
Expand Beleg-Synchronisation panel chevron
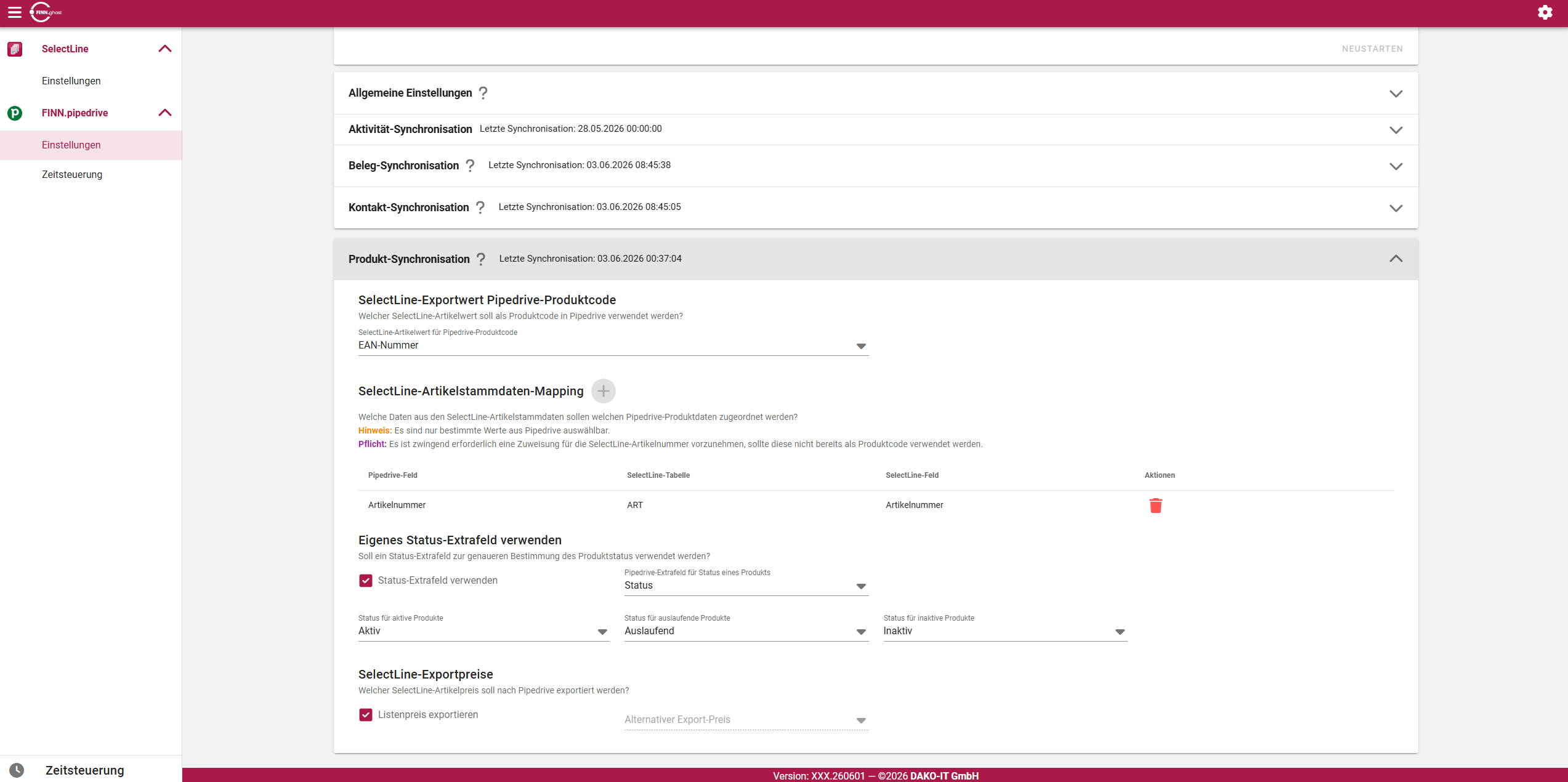tap(1396, 166)
